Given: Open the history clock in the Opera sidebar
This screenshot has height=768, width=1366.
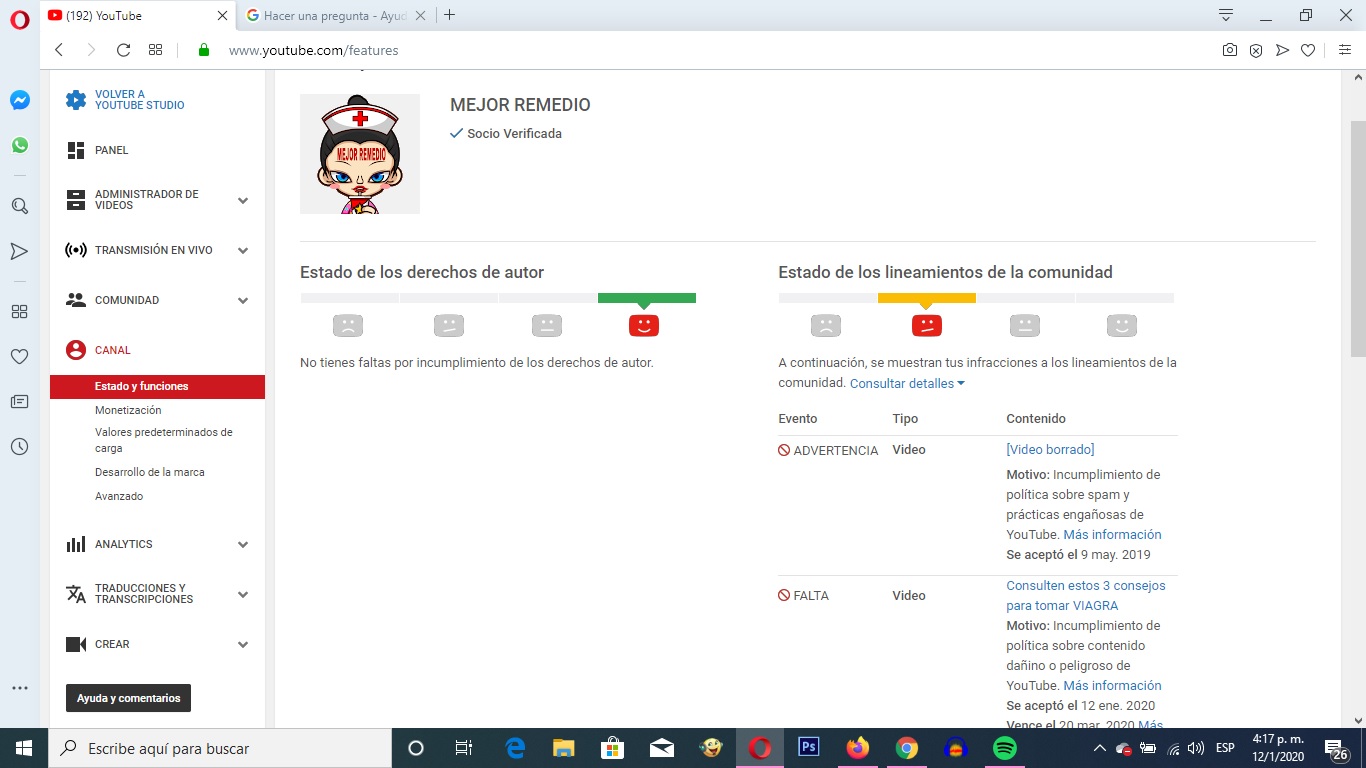Looking at the screenshot, I should 19,447.
